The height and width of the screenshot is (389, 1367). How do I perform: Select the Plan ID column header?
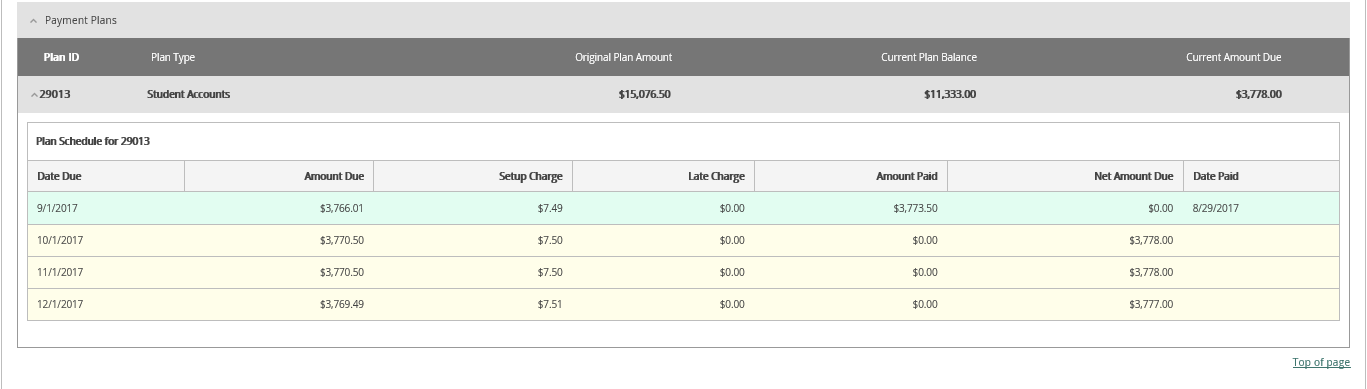coord(61,57)
